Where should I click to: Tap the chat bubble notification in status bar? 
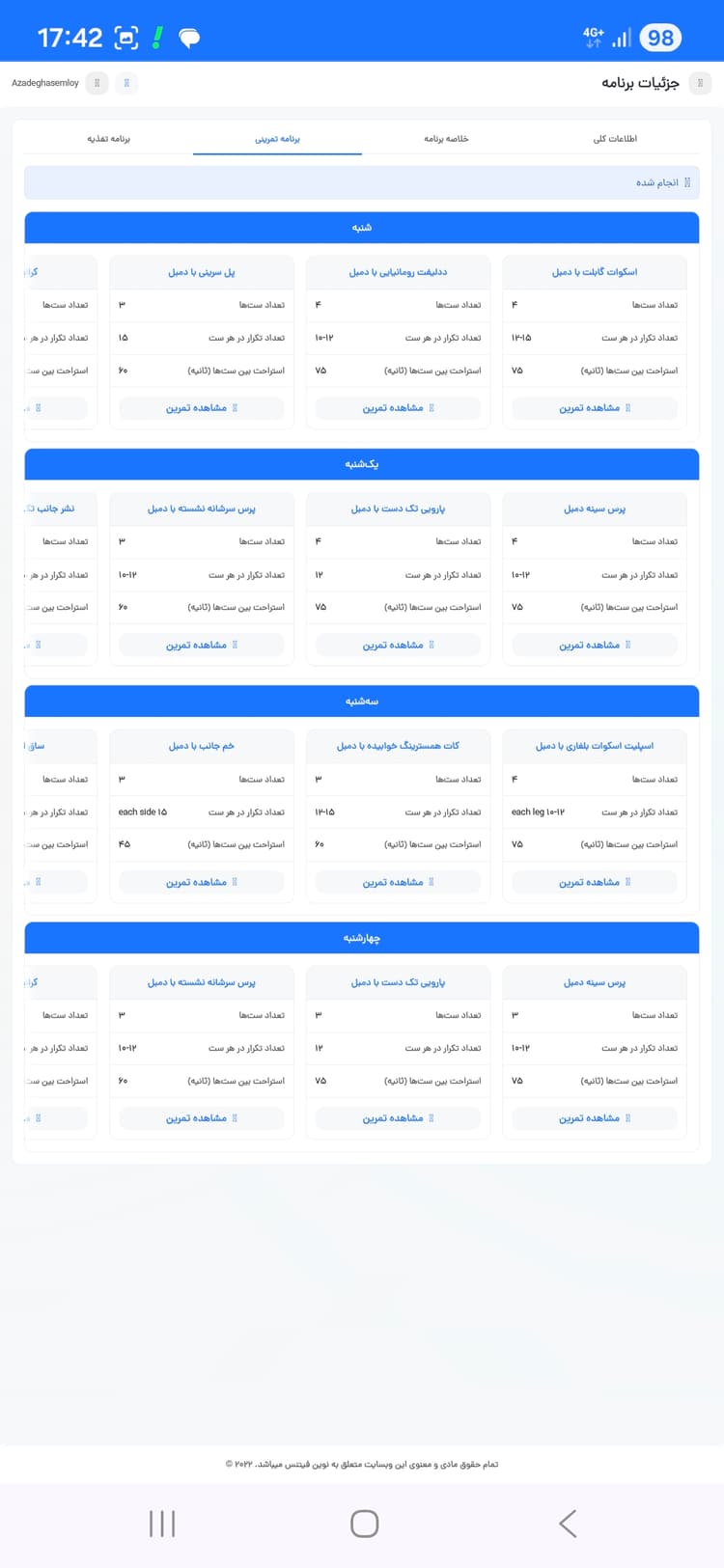(190, 38)
